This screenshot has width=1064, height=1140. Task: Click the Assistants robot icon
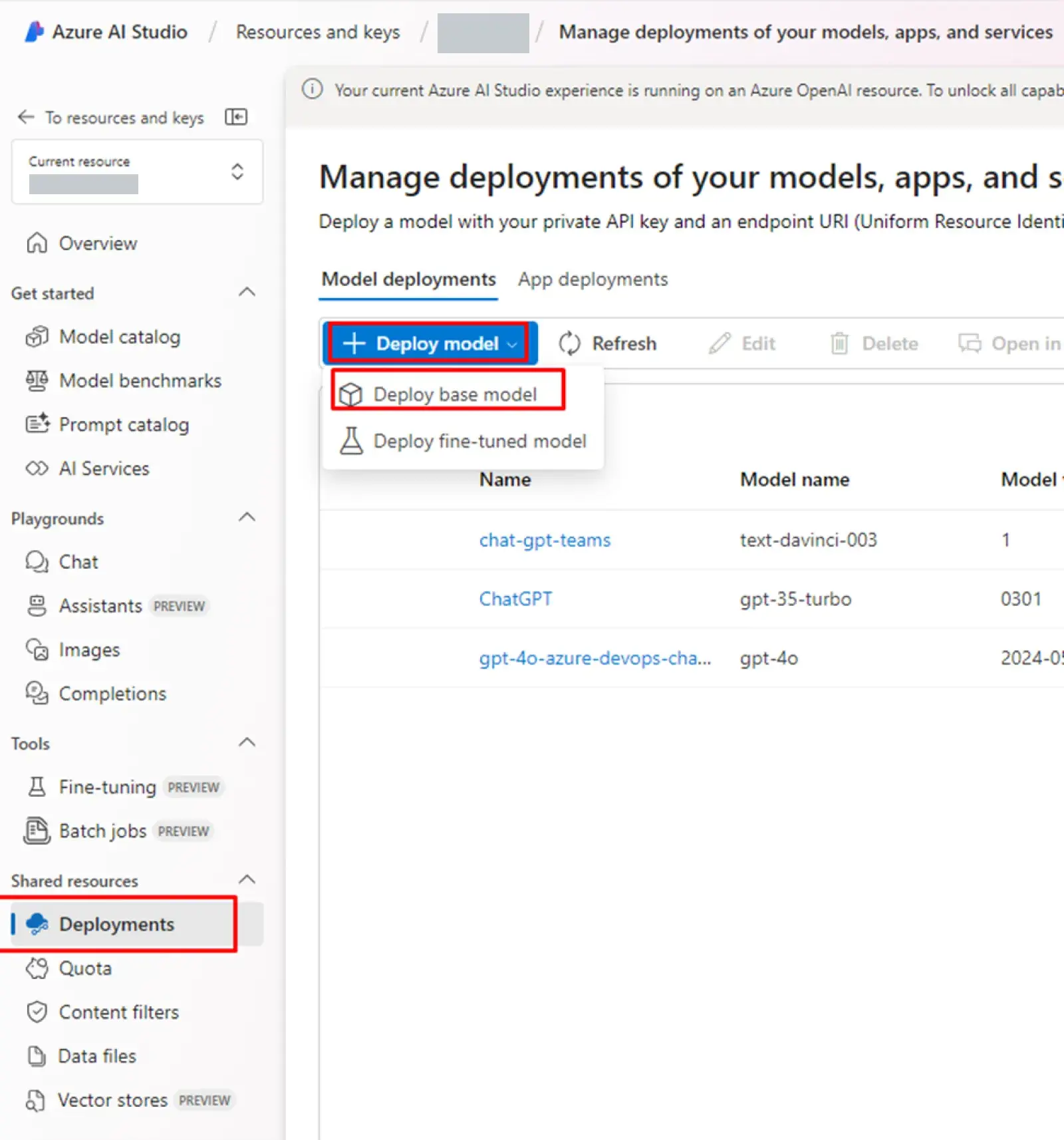point(37,605)
